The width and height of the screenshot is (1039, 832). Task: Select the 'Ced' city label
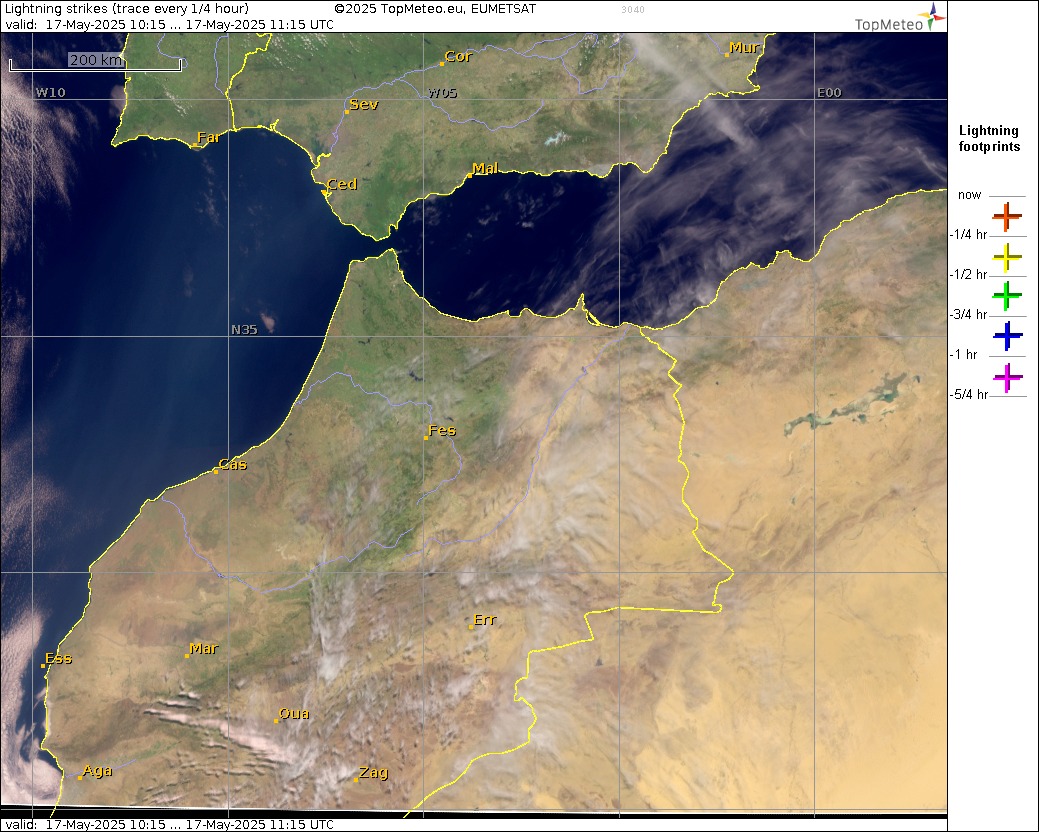click(342, 184)
